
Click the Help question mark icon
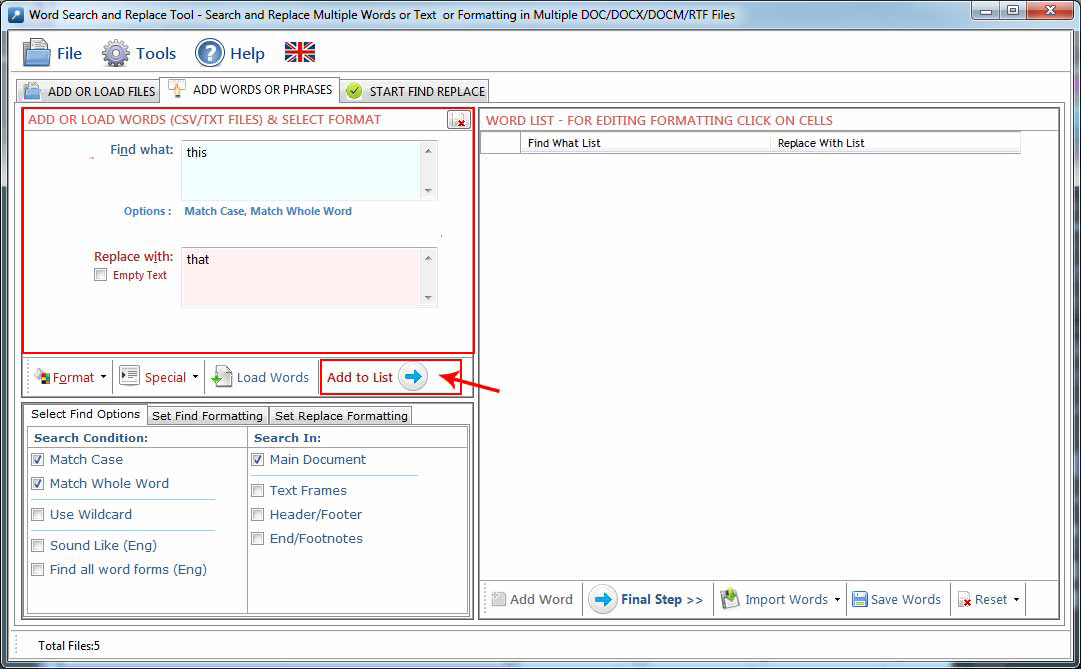210,53
